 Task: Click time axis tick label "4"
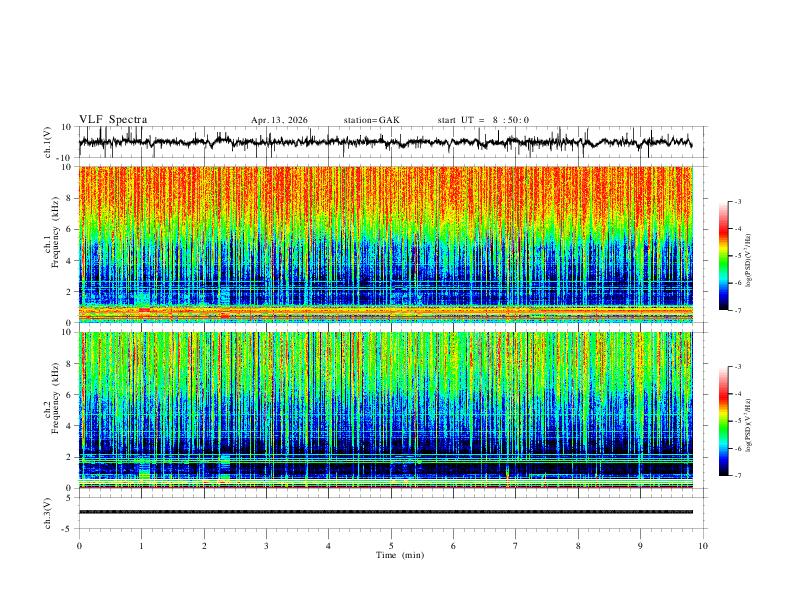click(328, 546)
